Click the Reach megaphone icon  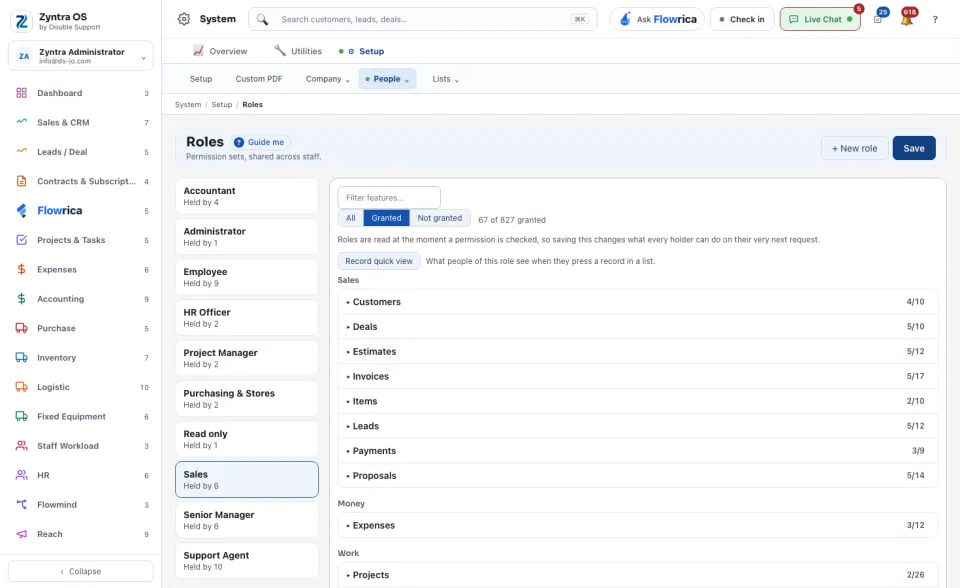click(21, 534)
